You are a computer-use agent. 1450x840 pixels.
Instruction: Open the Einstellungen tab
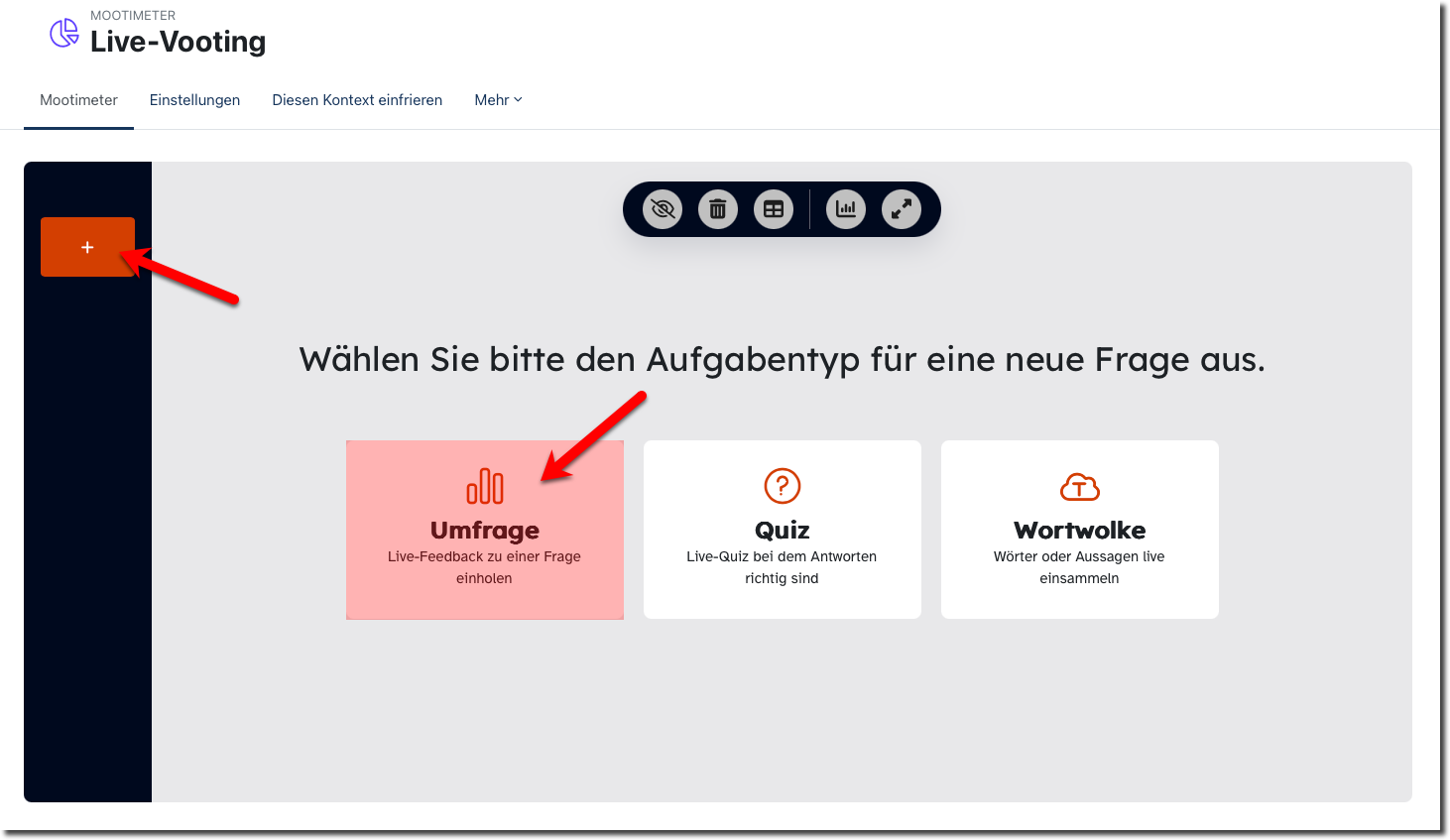[x=194, y=100]
